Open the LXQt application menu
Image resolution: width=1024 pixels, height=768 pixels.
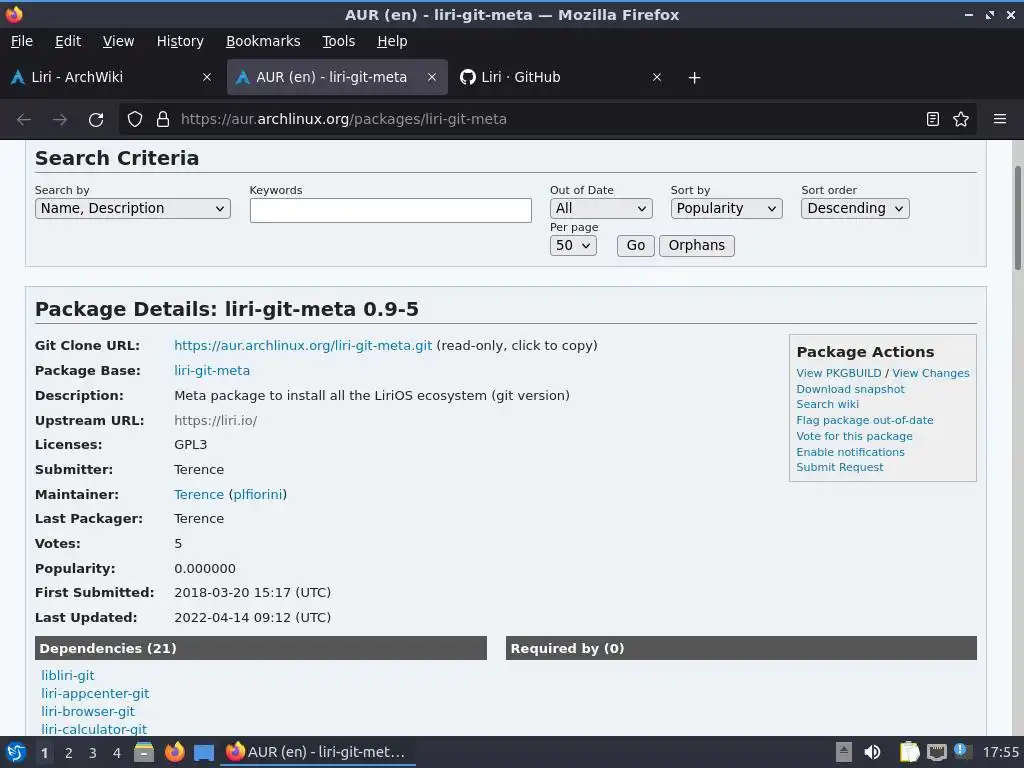pos(16,752)
